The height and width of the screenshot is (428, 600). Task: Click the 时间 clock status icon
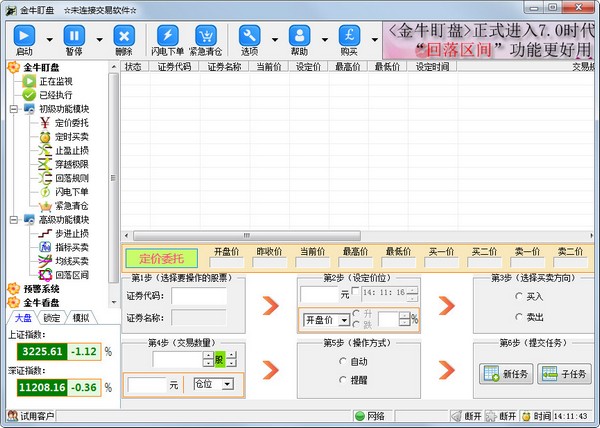pos(527,416)
